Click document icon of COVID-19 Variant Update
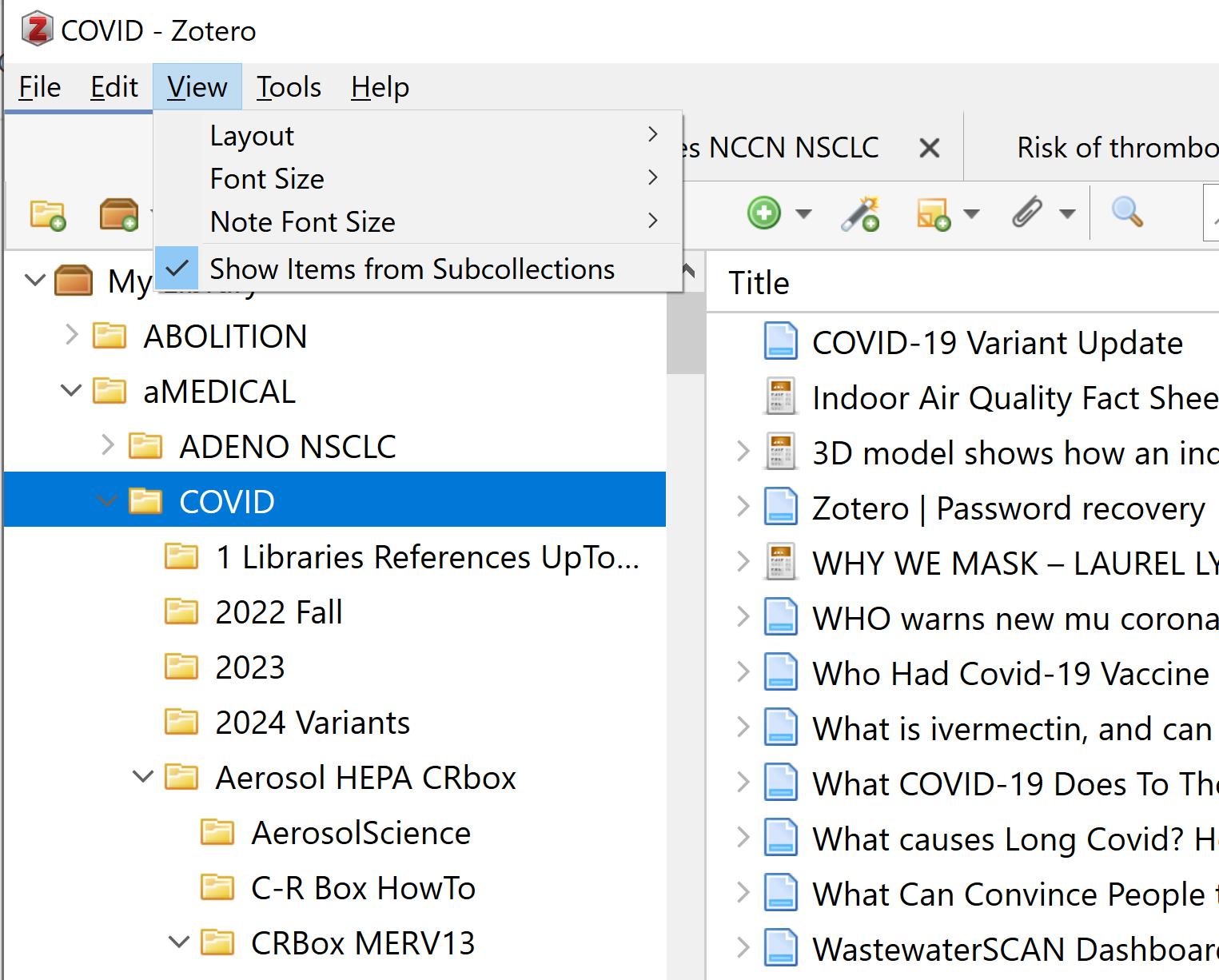Screen dimensions: 1219x980 (780, 341)
